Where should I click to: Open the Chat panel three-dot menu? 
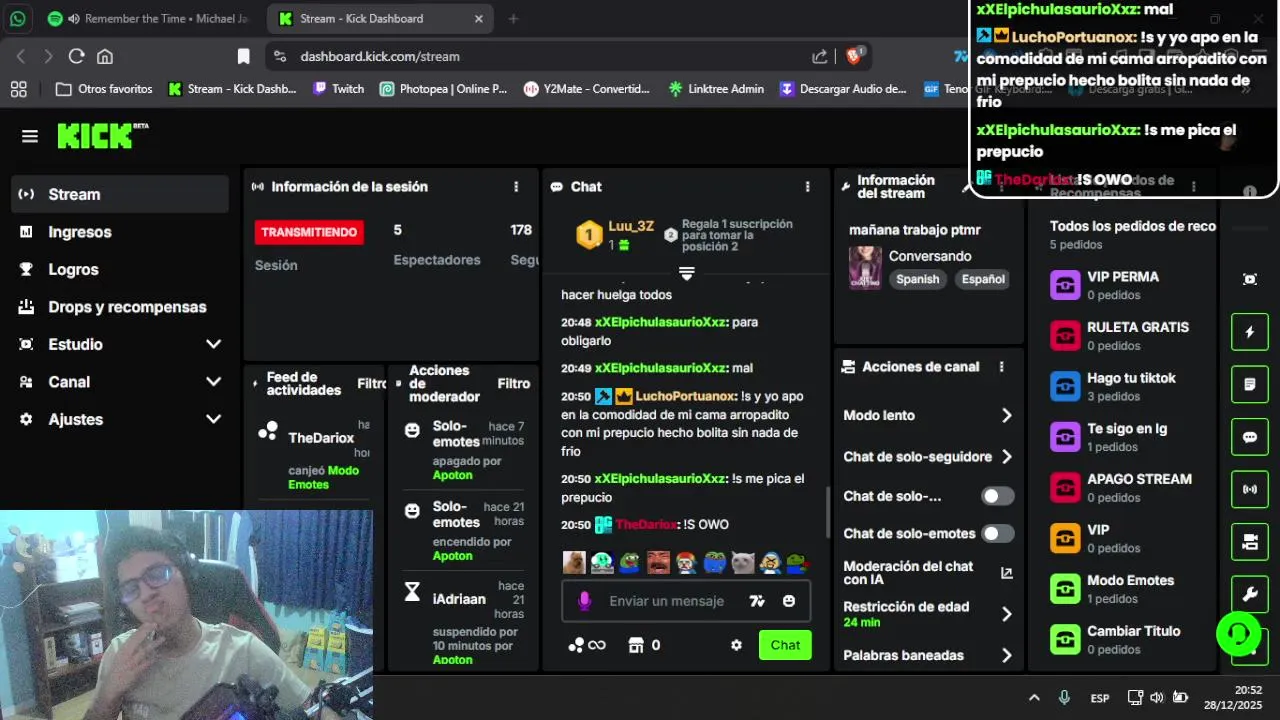tap(807, 187)
